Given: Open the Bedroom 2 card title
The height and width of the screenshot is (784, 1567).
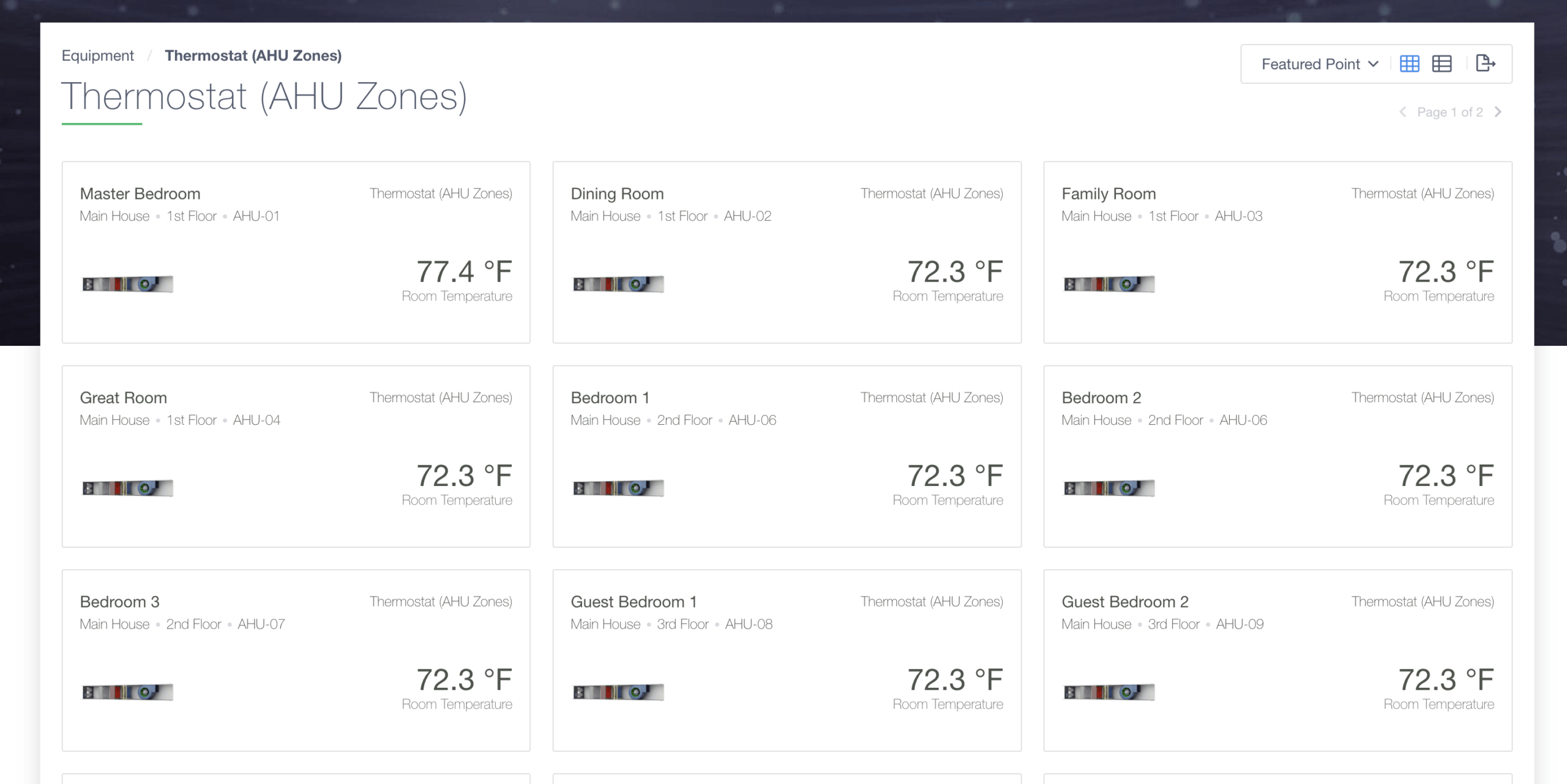Looking at the screenshot, I should (1101, 398).
